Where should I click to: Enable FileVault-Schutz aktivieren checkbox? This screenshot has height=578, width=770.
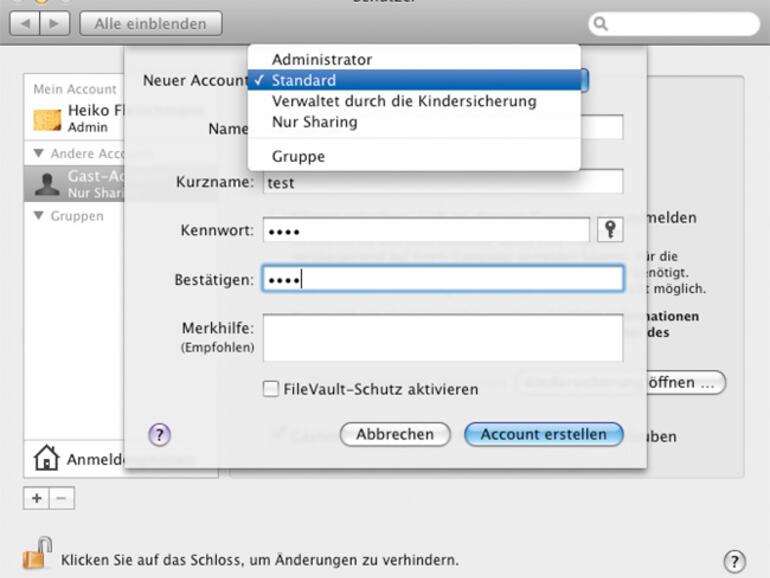[271, 389]
